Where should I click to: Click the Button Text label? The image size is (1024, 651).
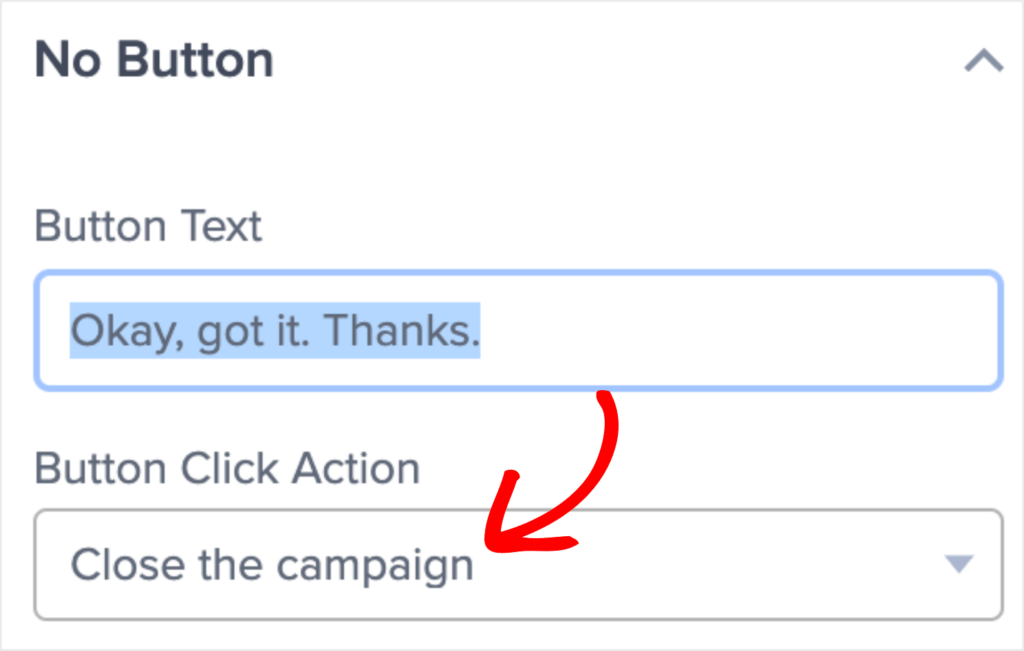148,226
